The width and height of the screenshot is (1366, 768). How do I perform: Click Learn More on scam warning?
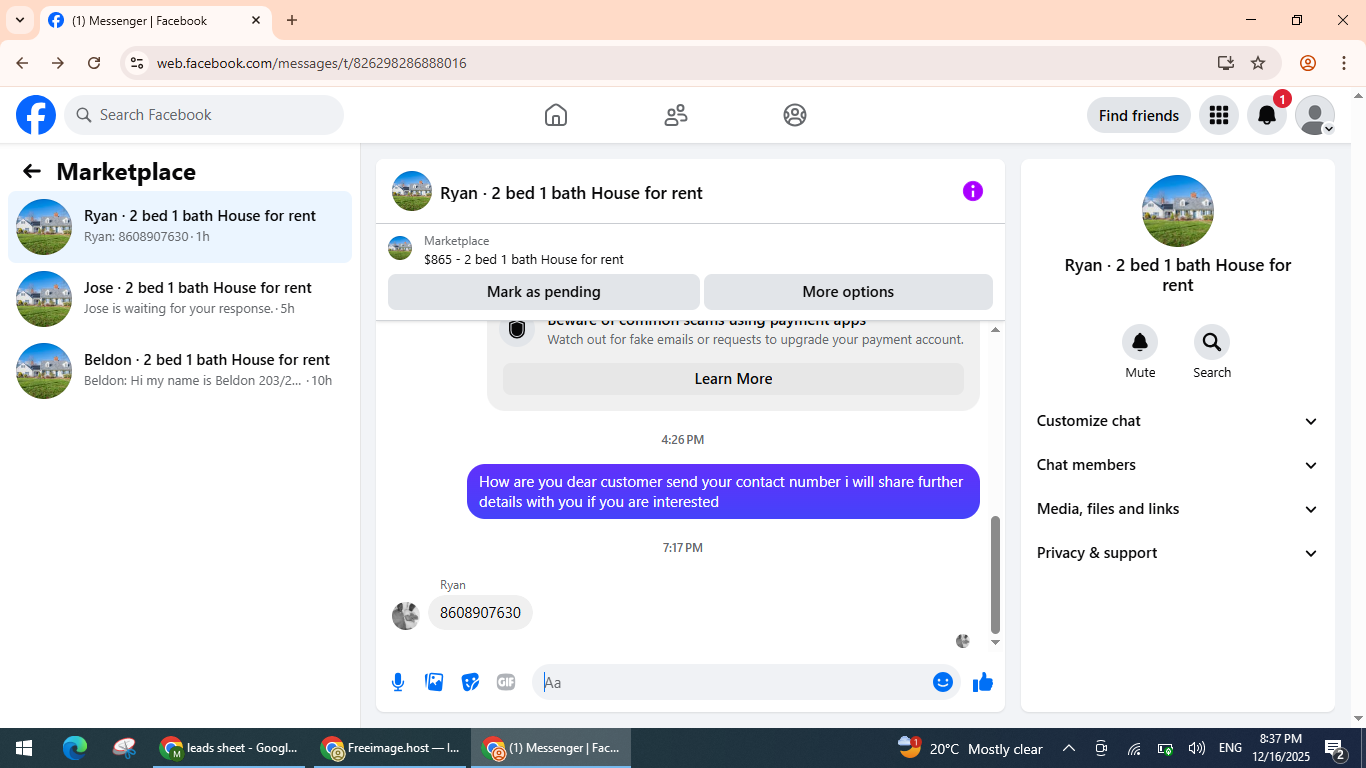[733, 379]
